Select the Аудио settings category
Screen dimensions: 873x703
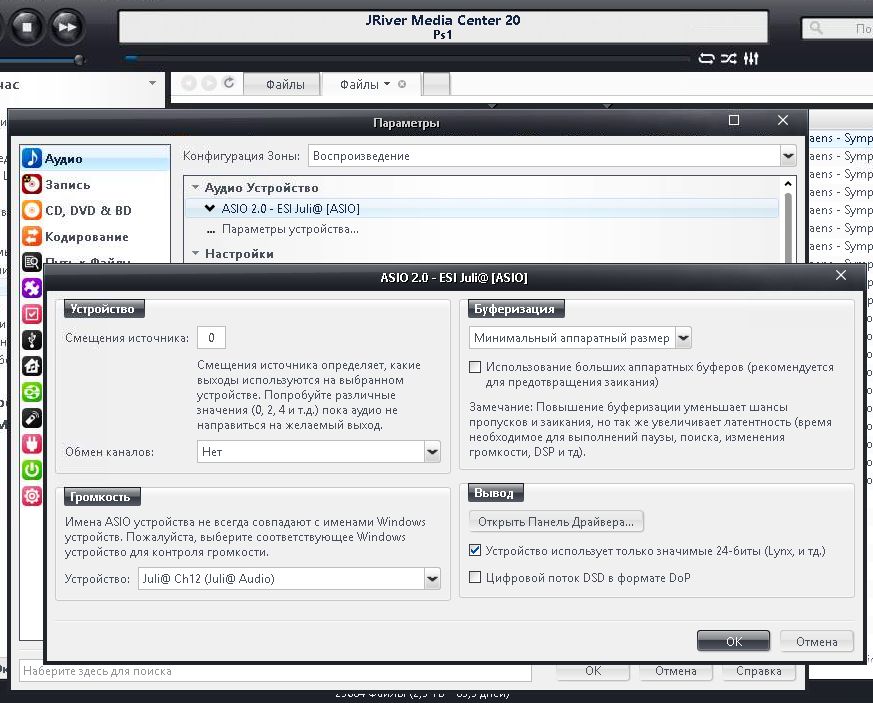(64, 159)
